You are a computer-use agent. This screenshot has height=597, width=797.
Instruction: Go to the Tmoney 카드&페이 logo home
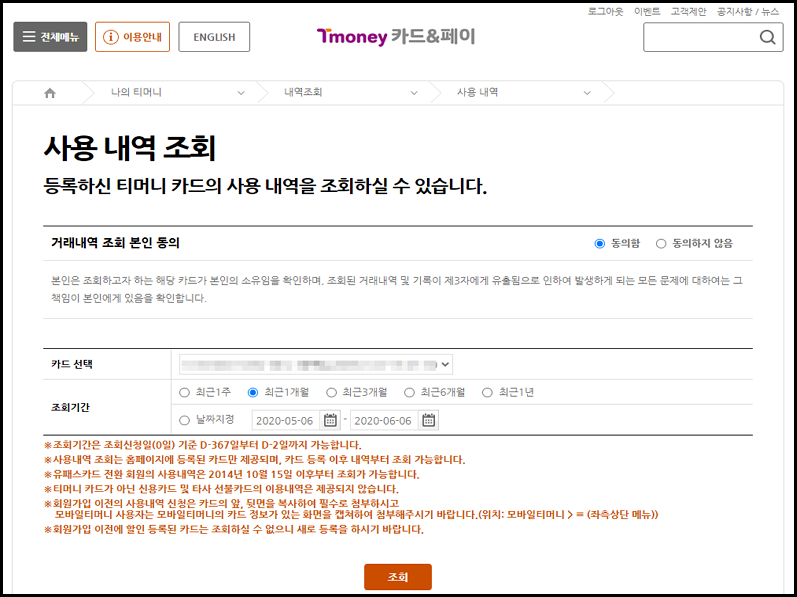[x=396, y=37]
